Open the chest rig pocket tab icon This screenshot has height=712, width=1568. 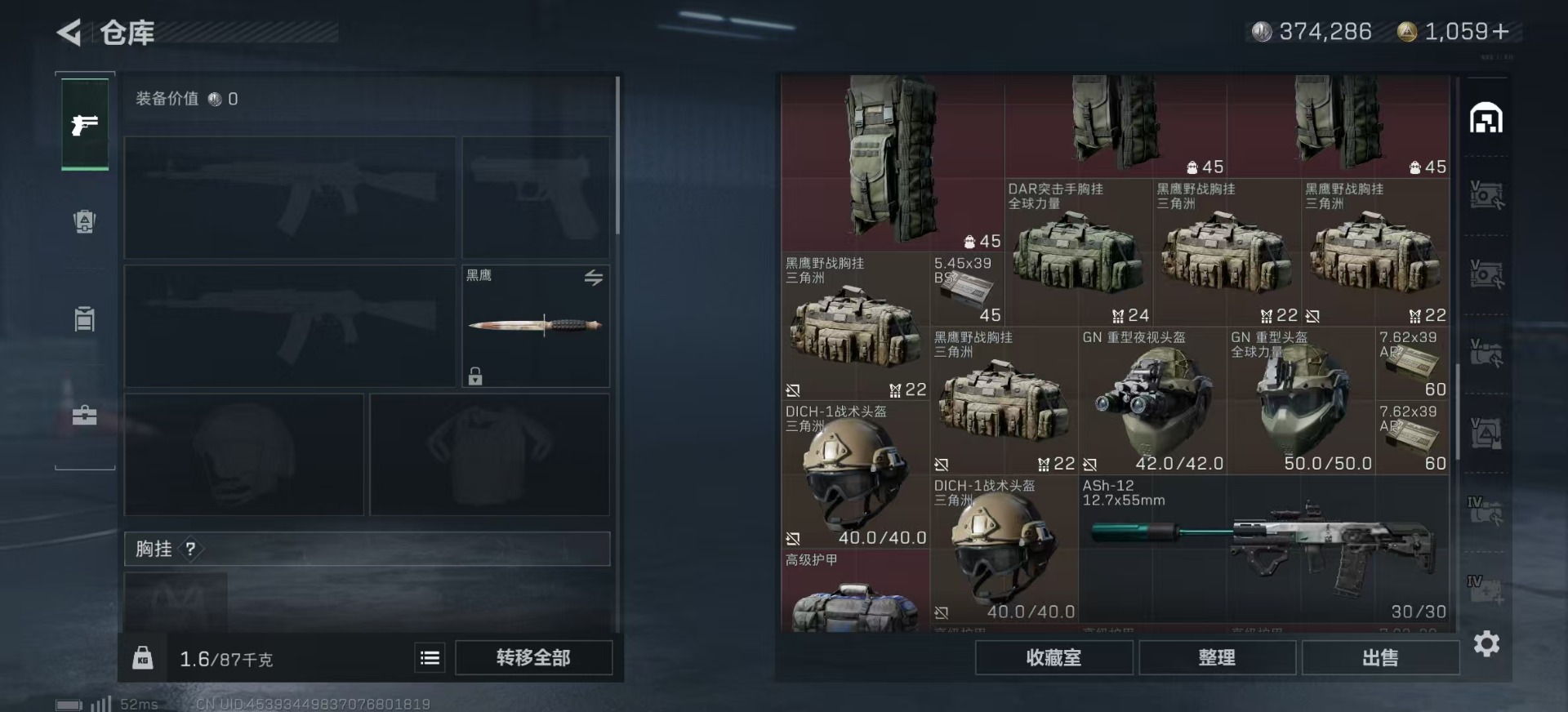85,319
